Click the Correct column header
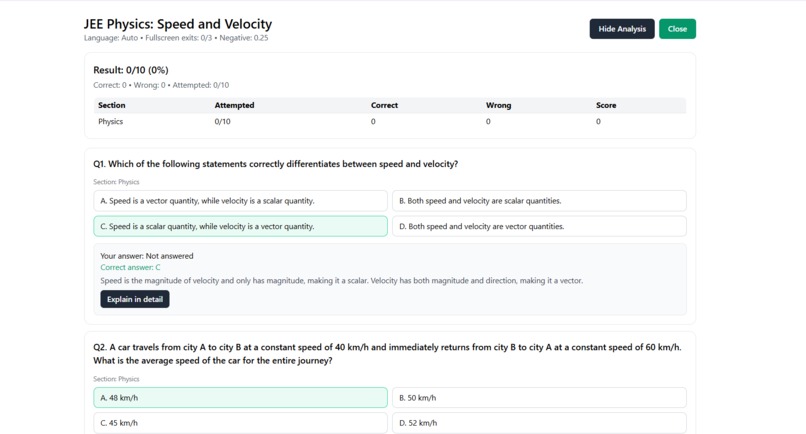Viewport: 806px width, 434px height. [x=384, y=105]
